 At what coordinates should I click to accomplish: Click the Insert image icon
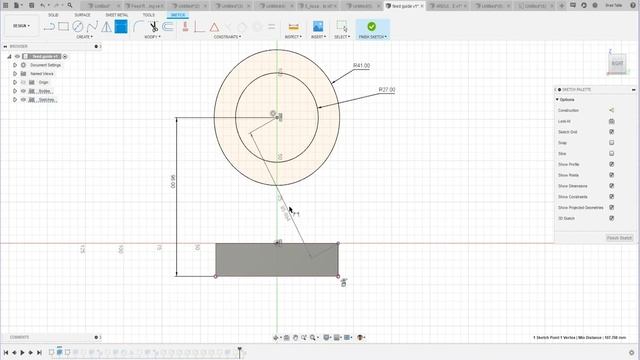point(318,27)
